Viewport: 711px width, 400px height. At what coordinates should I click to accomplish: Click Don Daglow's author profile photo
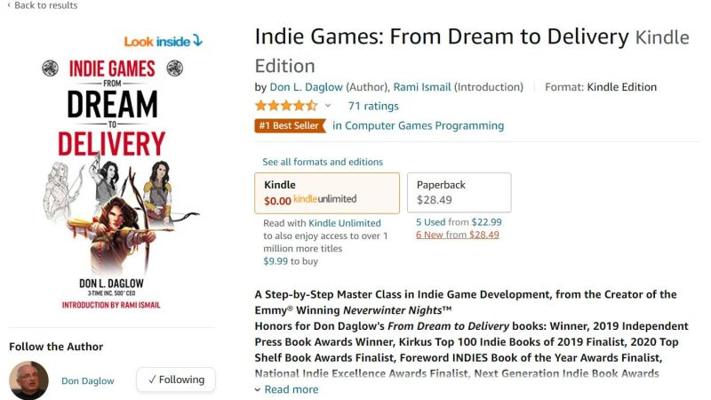pos(29,380)
